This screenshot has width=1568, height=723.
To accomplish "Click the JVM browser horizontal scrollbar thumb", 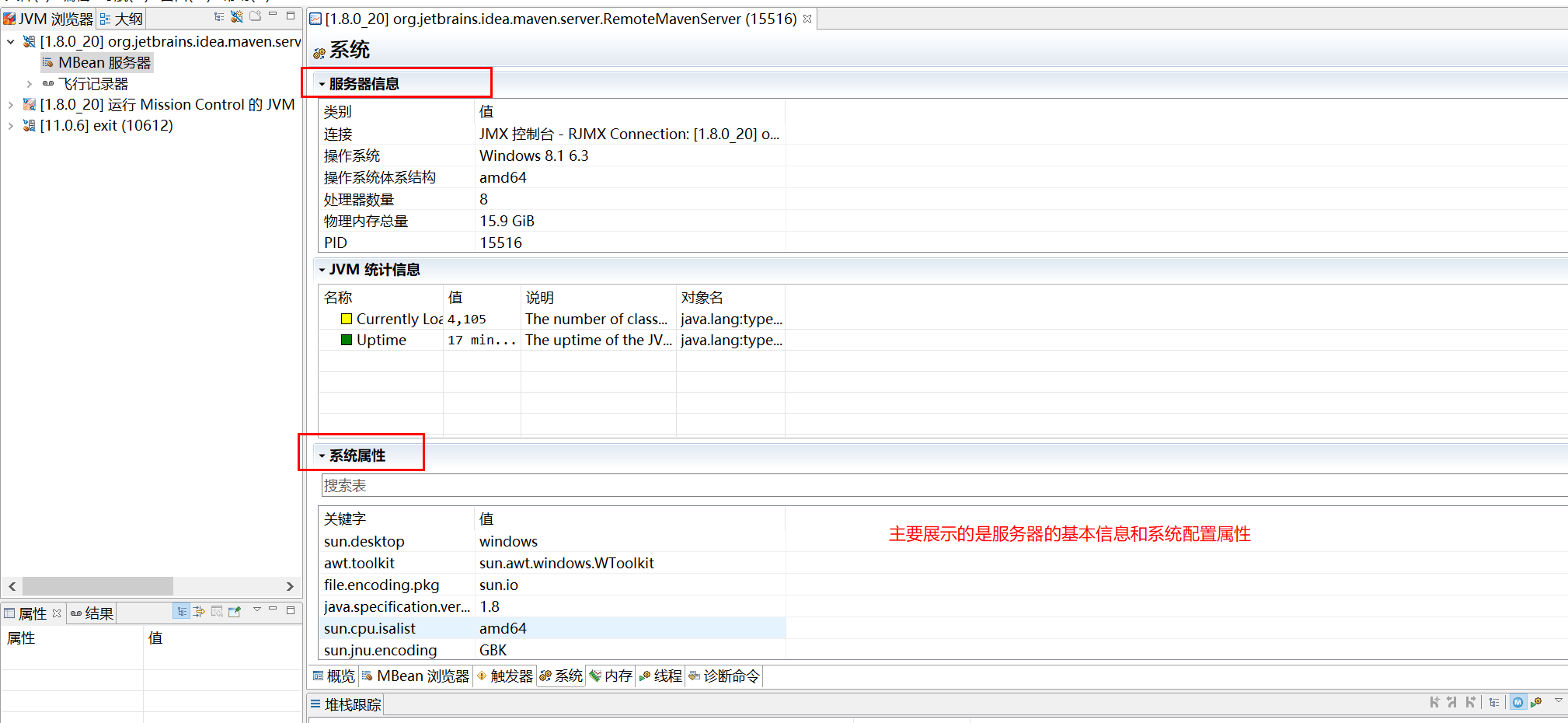I will tap(98, 586).
